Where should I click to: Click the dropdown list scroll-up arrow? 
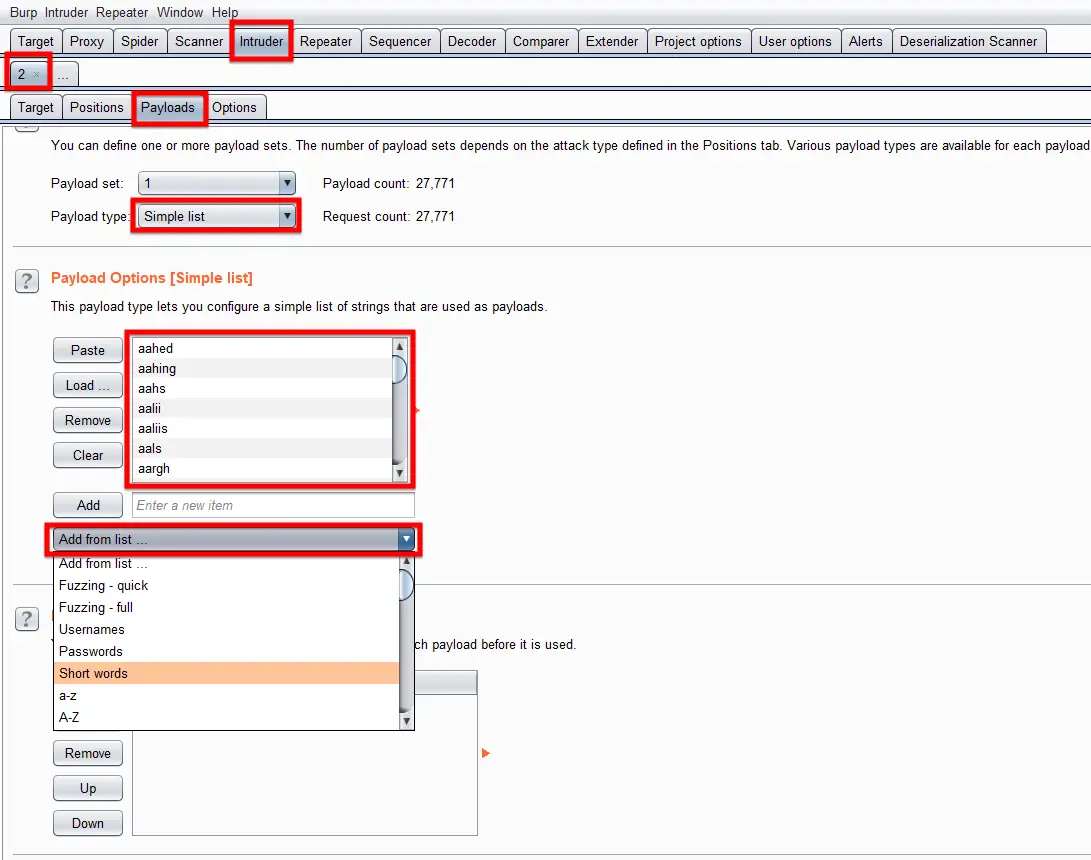pyautogui.click(x=406, y=561)
